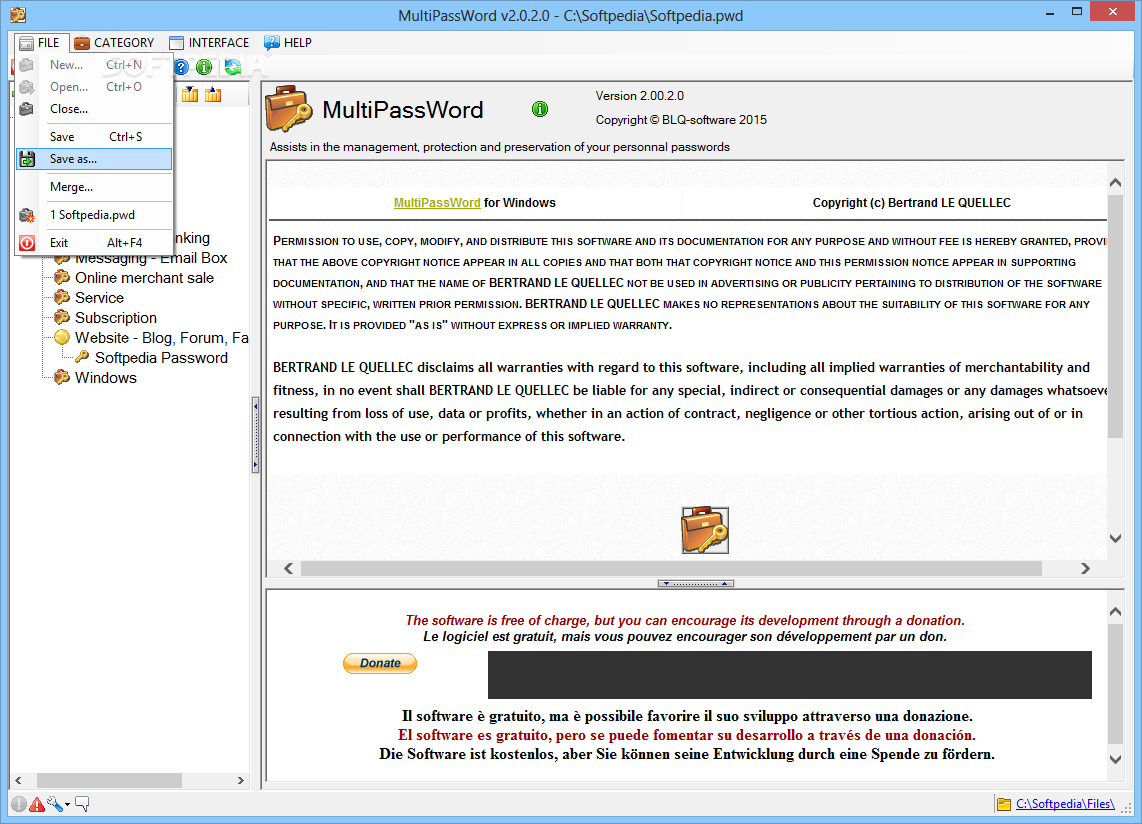
Task: Open the dropdown arrow next to the wrench
Action: [67, 804]
